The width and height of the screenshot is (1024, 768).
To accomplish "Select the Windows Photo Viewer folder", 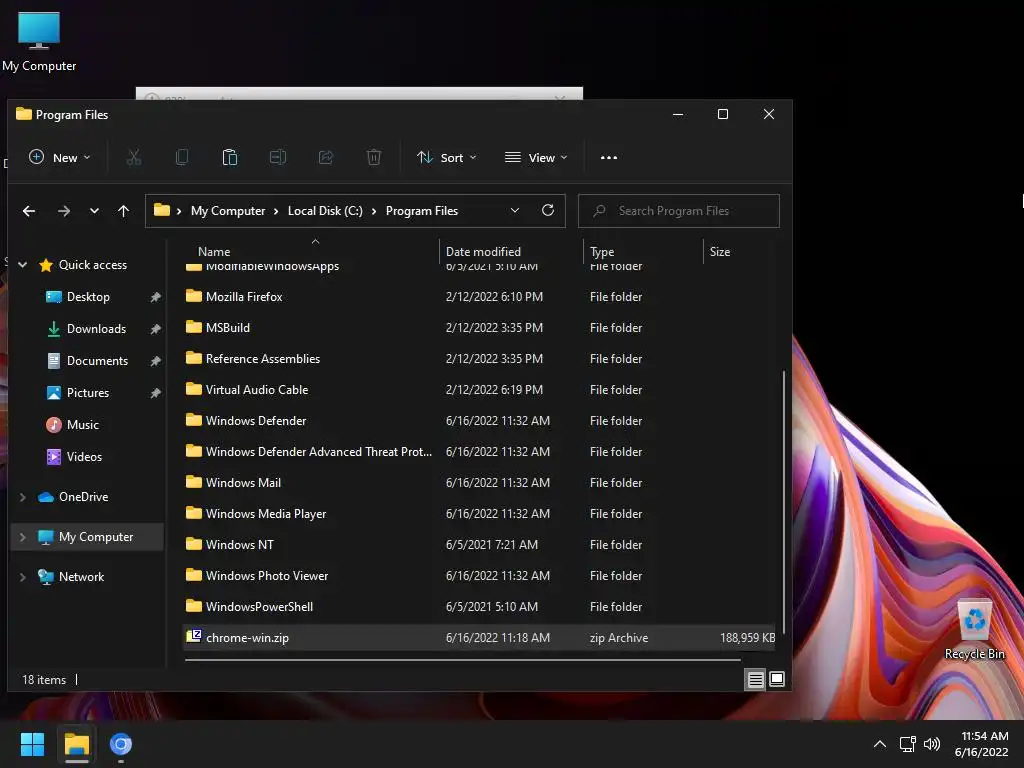I will pos(479,575).
